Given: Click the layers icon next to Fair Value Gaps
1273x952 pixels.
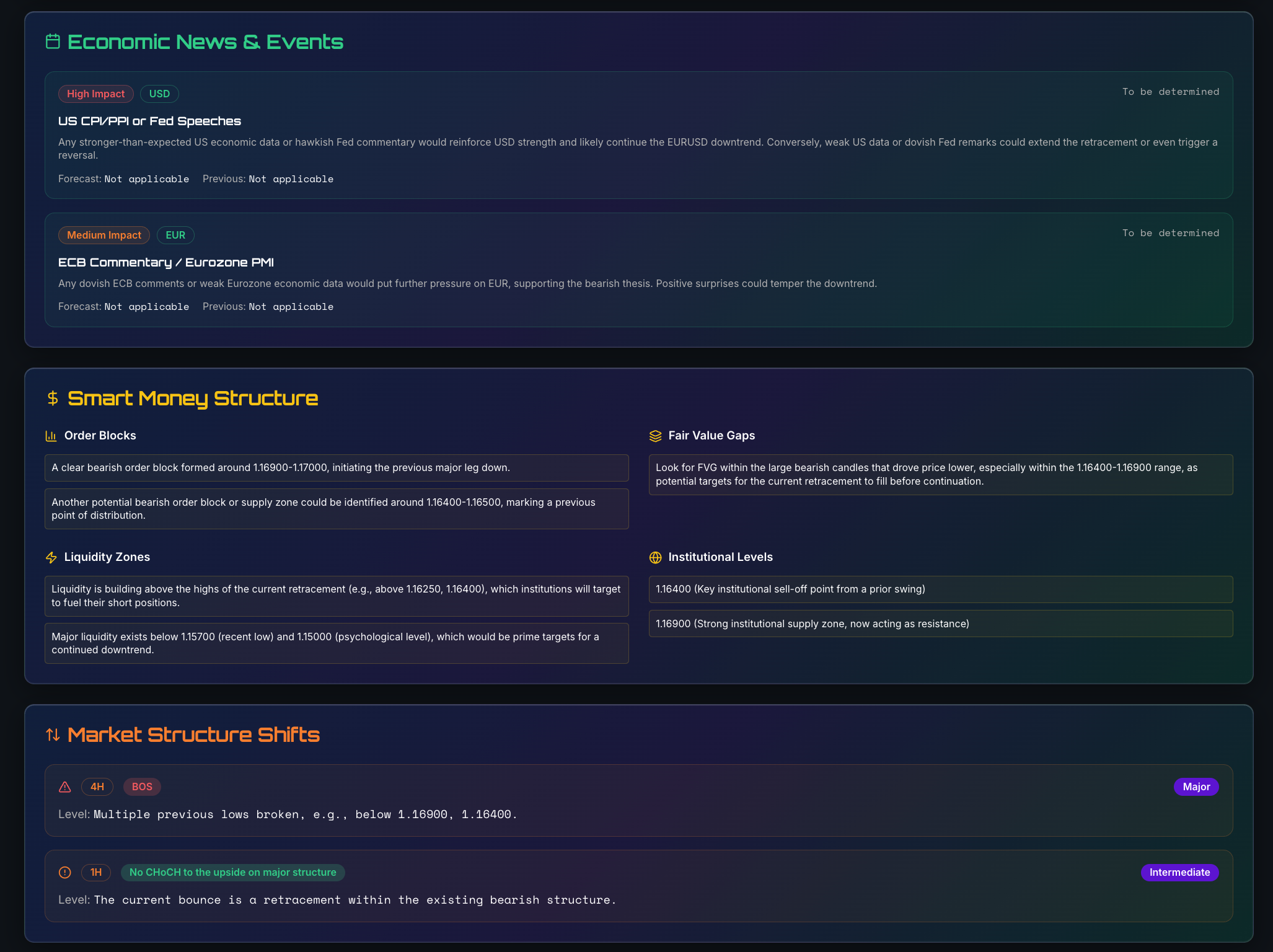Looking at the screenshot, I should (655, 436).
